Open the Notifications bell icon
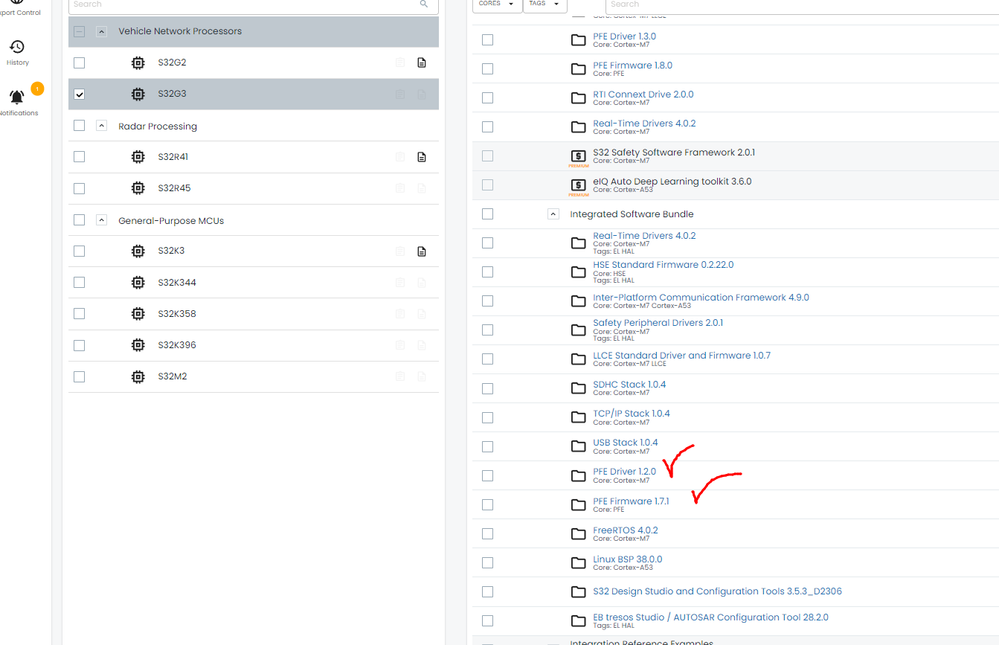 [17, 97]
